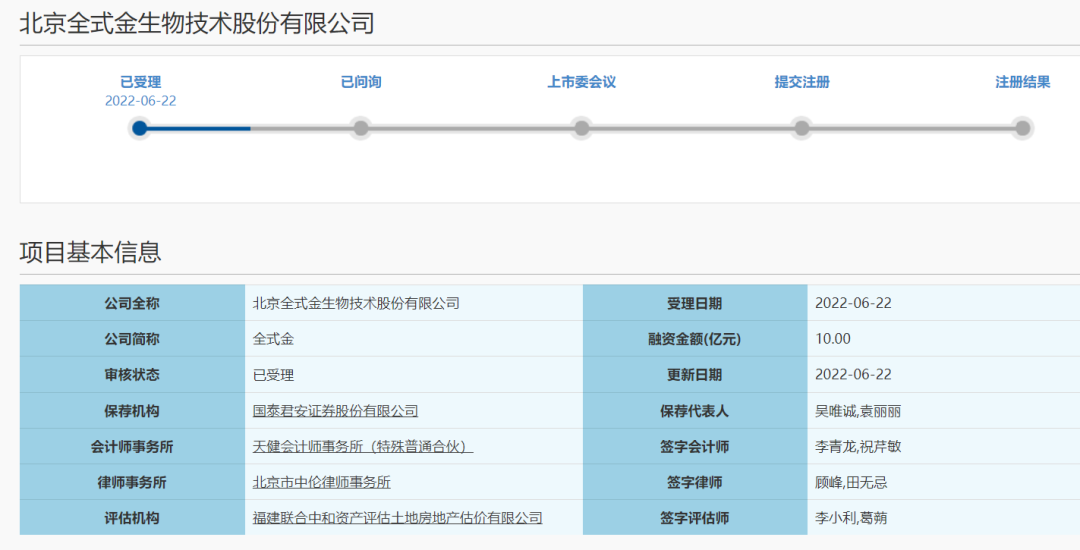Screen dimensions: 1080x550
Task: Click the 受理日期 value 2022-06-22
Action: (x=853, y=303)
